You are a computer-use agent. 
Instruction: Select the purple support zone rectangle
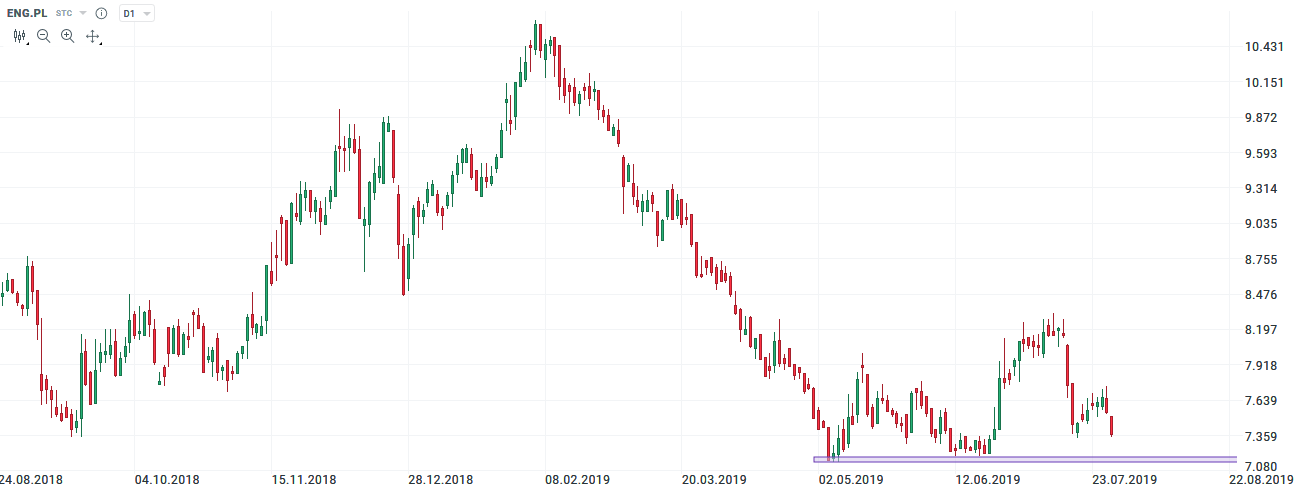[1000, 460]
